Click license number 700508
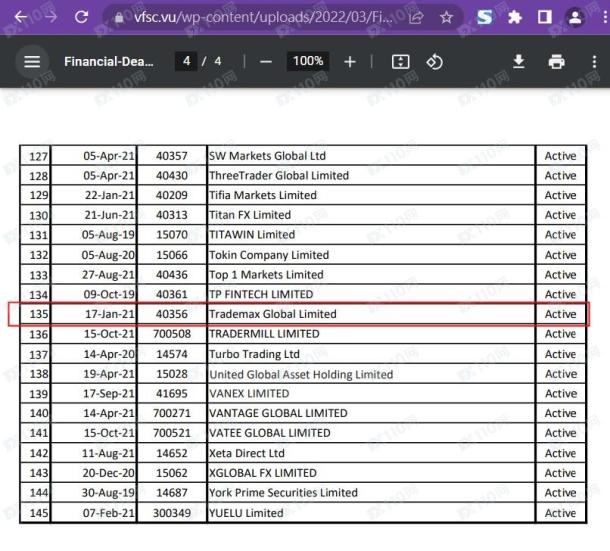Viewport: 610px width, 551px height. 172,334
